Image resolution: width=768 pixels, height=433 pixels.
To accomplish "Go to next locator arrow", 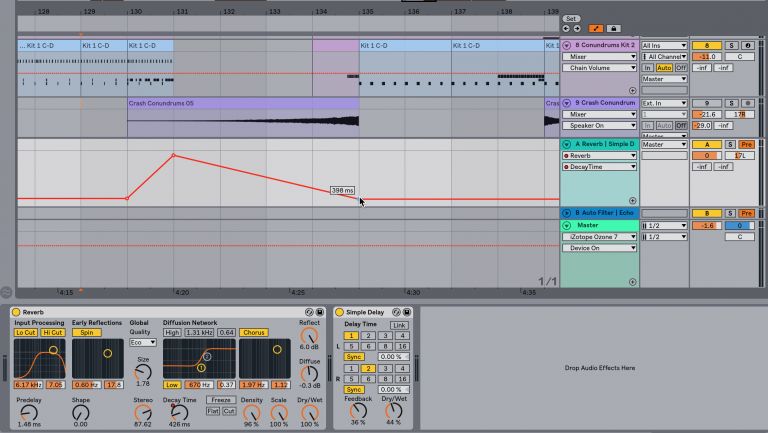I will [x=577, y=29].
